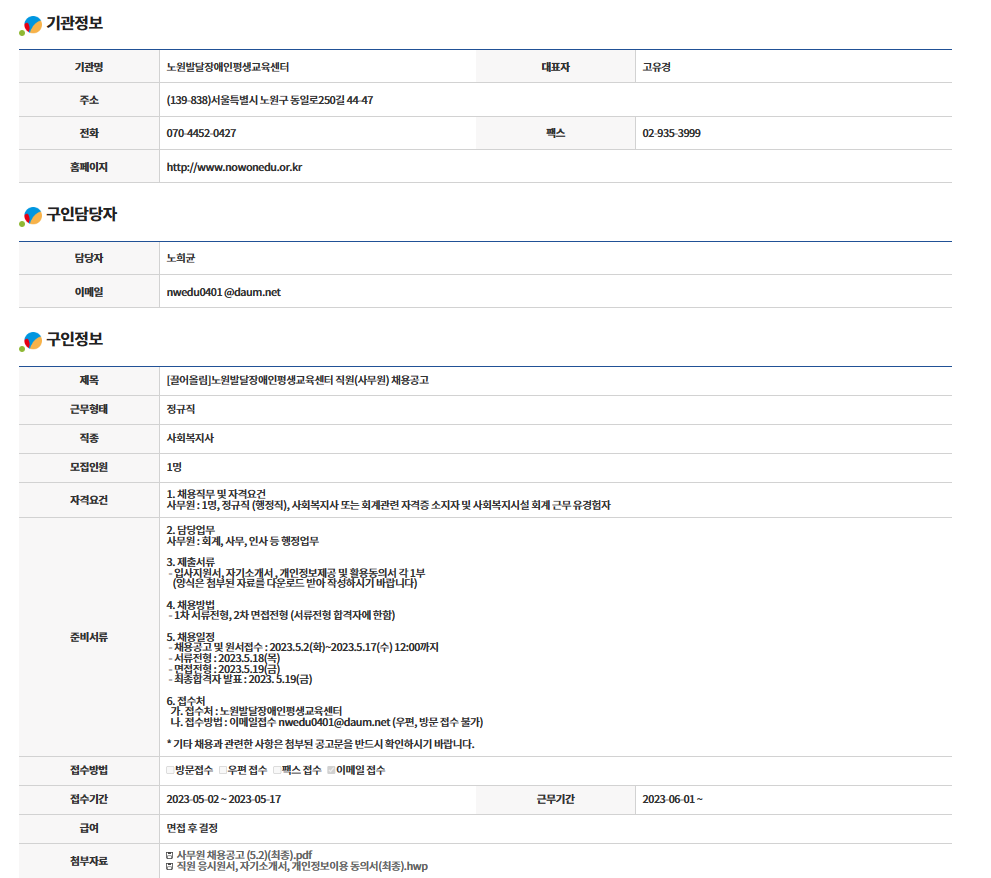Image resolution: width=991 pixels, height=878 pixels.
Task: Click the 최종합격자 발표 date line
Action: [x=240, y=680]
